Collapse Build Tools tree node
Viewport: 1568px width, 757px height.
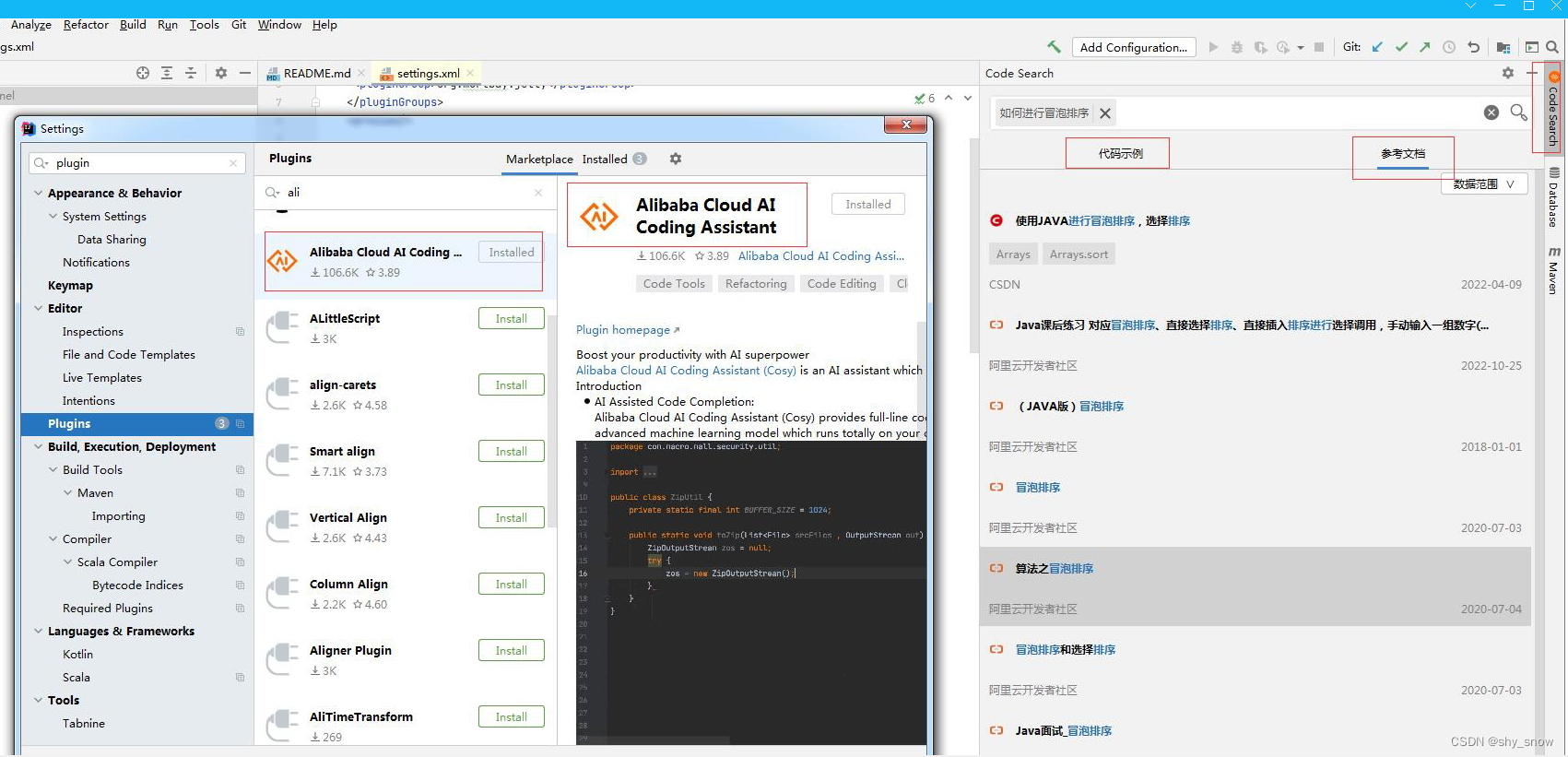(x=53, y=469)
